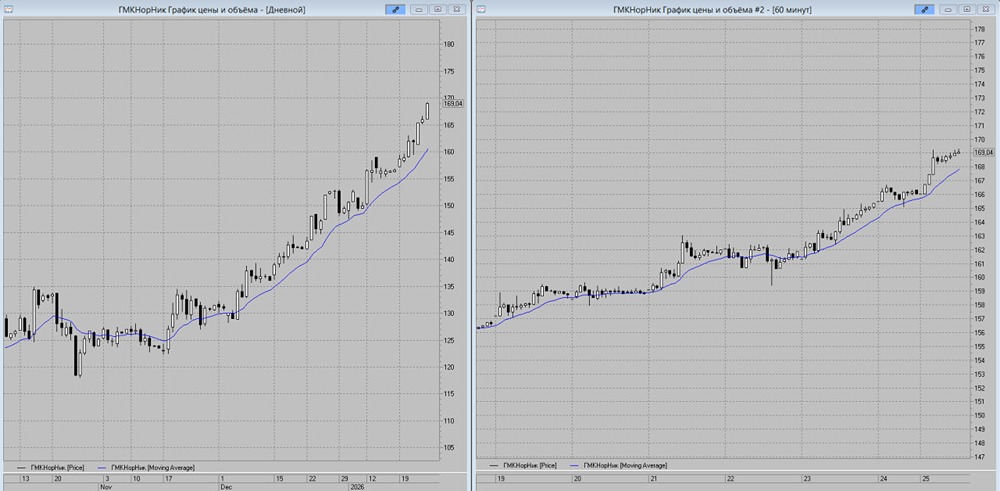Close the 60-minute chart window
This screenshot has height=491, width=1000.
986,10
